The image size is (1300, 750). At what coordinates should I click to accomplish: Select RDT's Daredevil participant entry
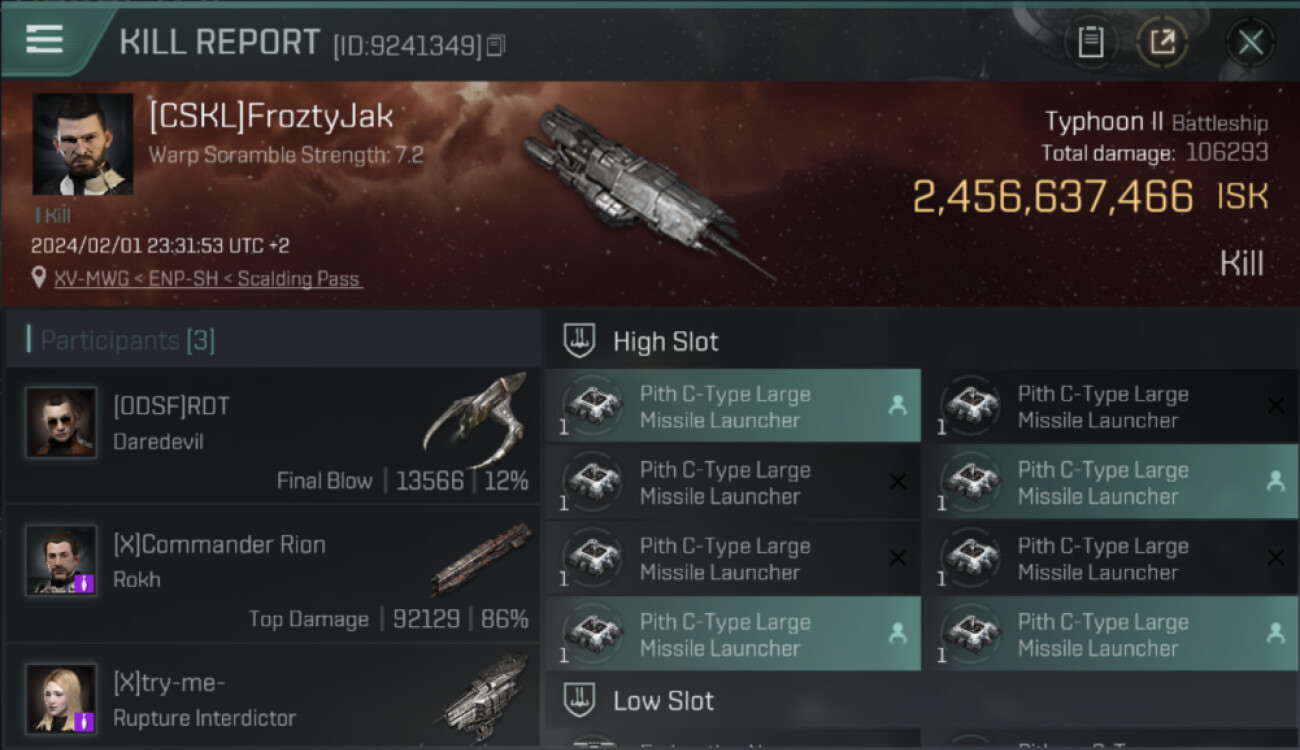point(272,437)
